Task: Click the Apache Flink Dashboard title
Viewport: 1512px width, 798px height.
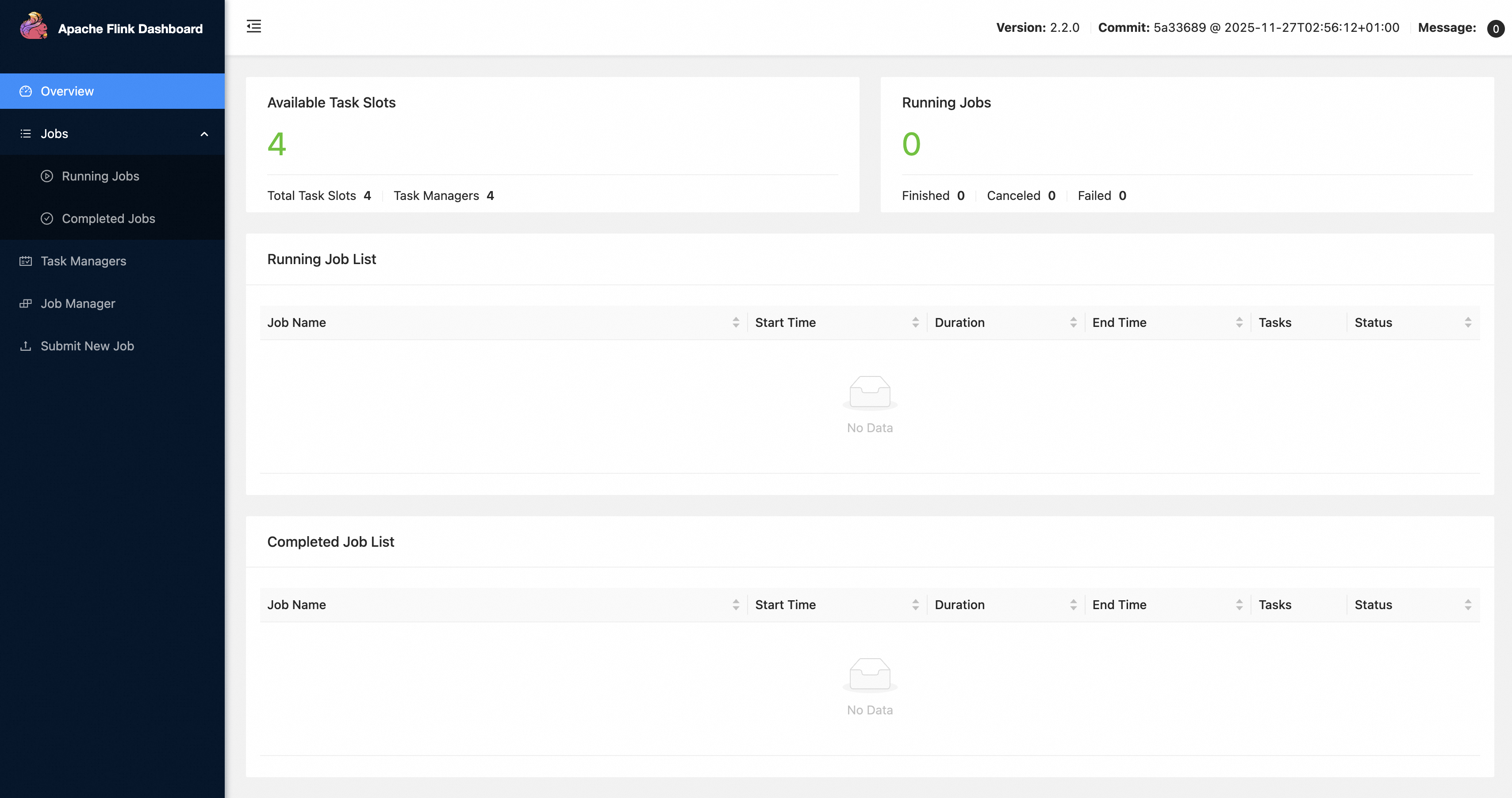Action: (130, 29)
